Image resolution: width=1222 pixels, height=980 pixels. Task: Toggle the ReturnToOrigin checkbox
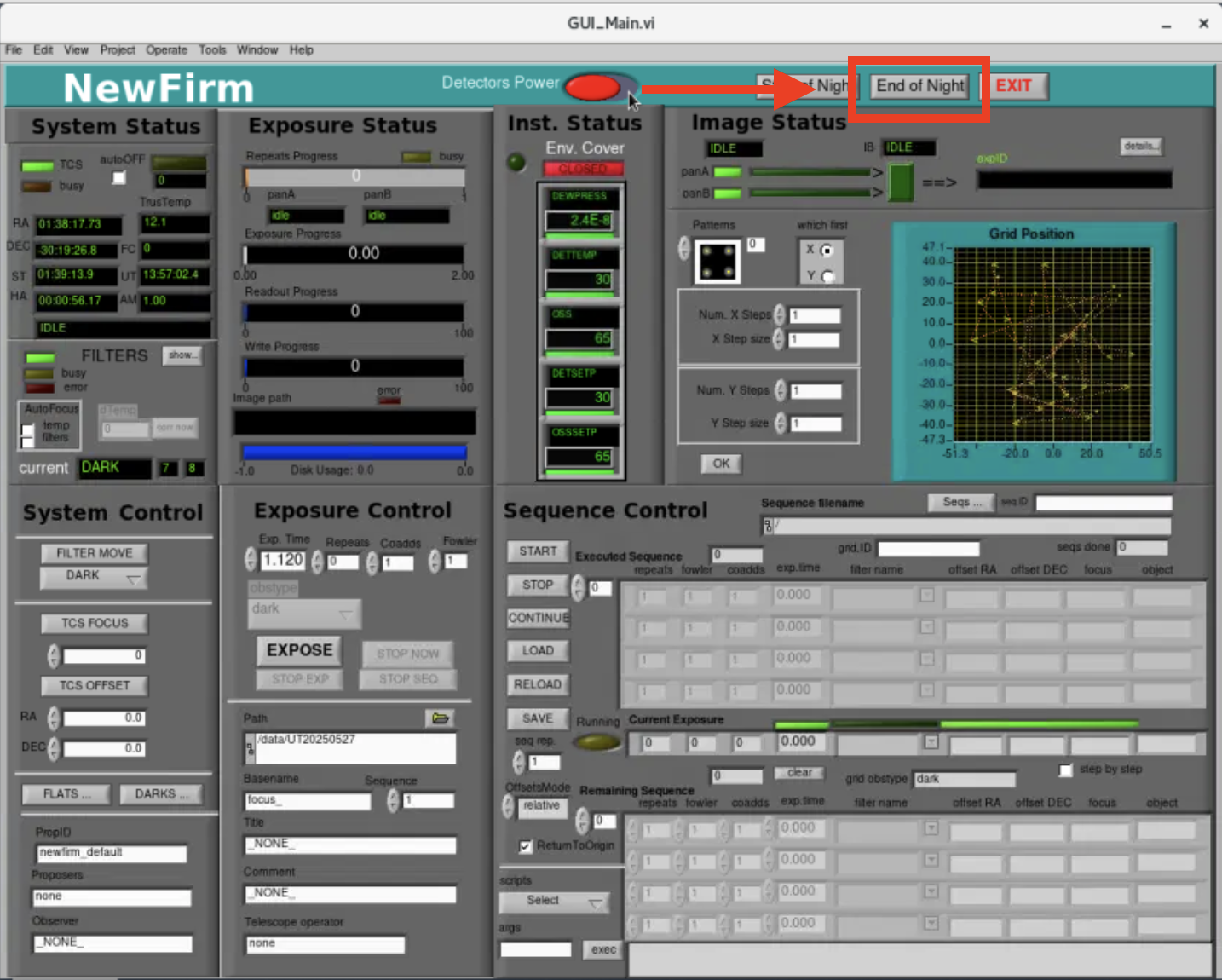[x=525, y=846]
